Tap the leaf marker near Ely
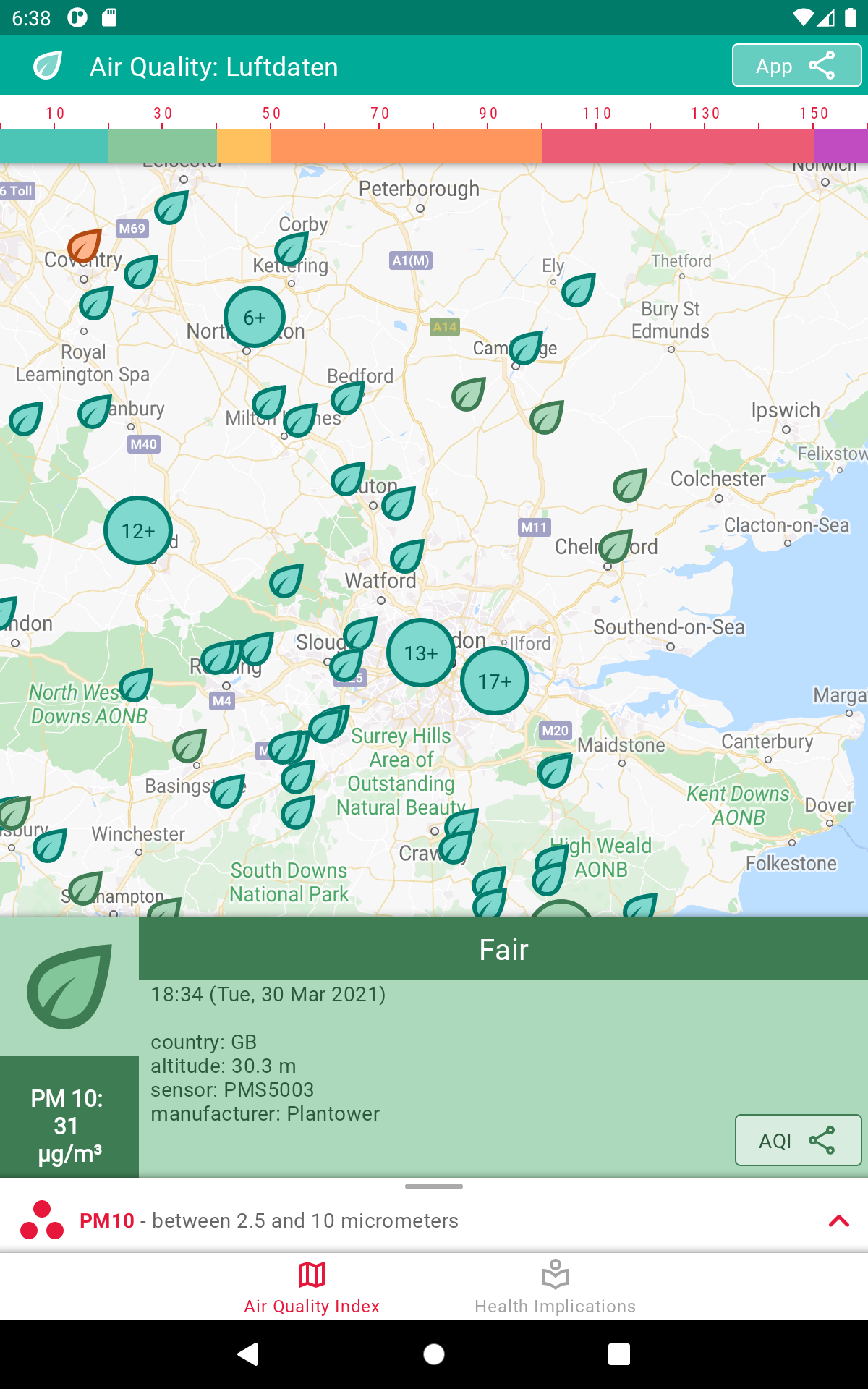The width and height of the screenshot is (868, 1389). click(579, 290)
